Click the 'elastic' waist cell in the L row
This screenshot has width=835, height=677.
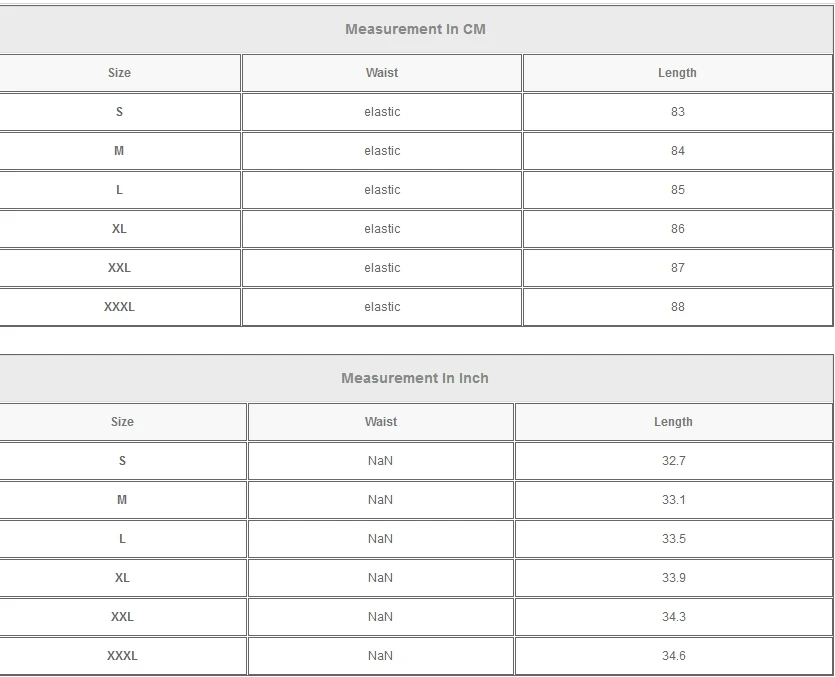[x=382, y=190]
